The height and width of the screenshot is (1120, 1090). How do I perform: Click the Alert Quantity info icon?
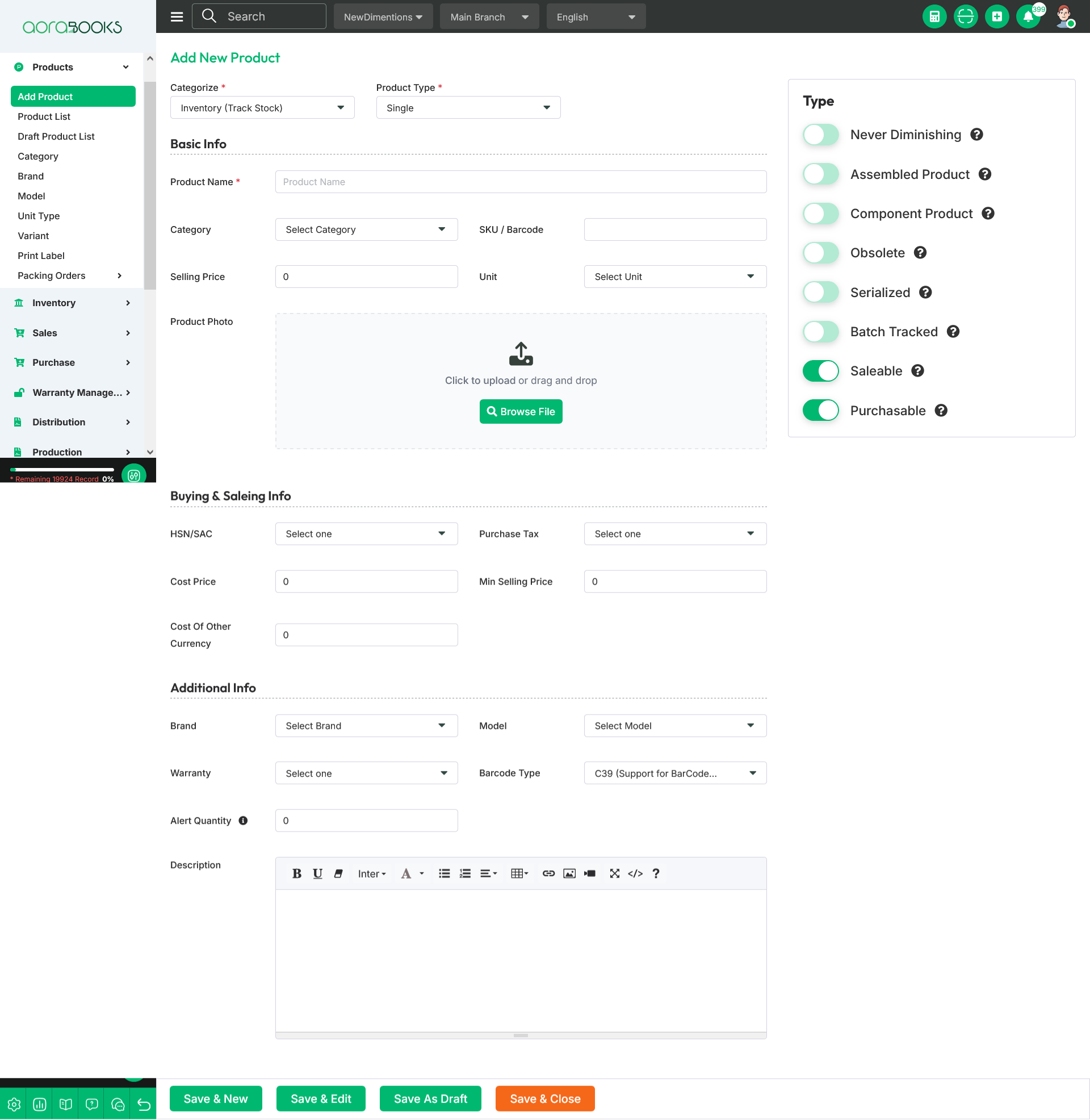coord(243,821)
